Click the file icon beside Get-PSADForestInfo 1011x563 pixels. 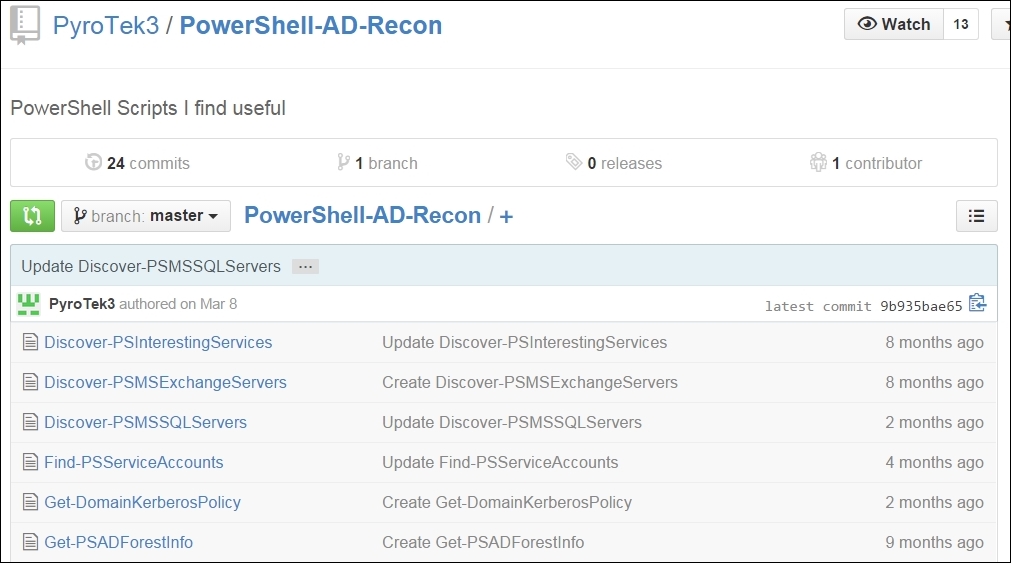pyautogui.click(x=30, y=542)
